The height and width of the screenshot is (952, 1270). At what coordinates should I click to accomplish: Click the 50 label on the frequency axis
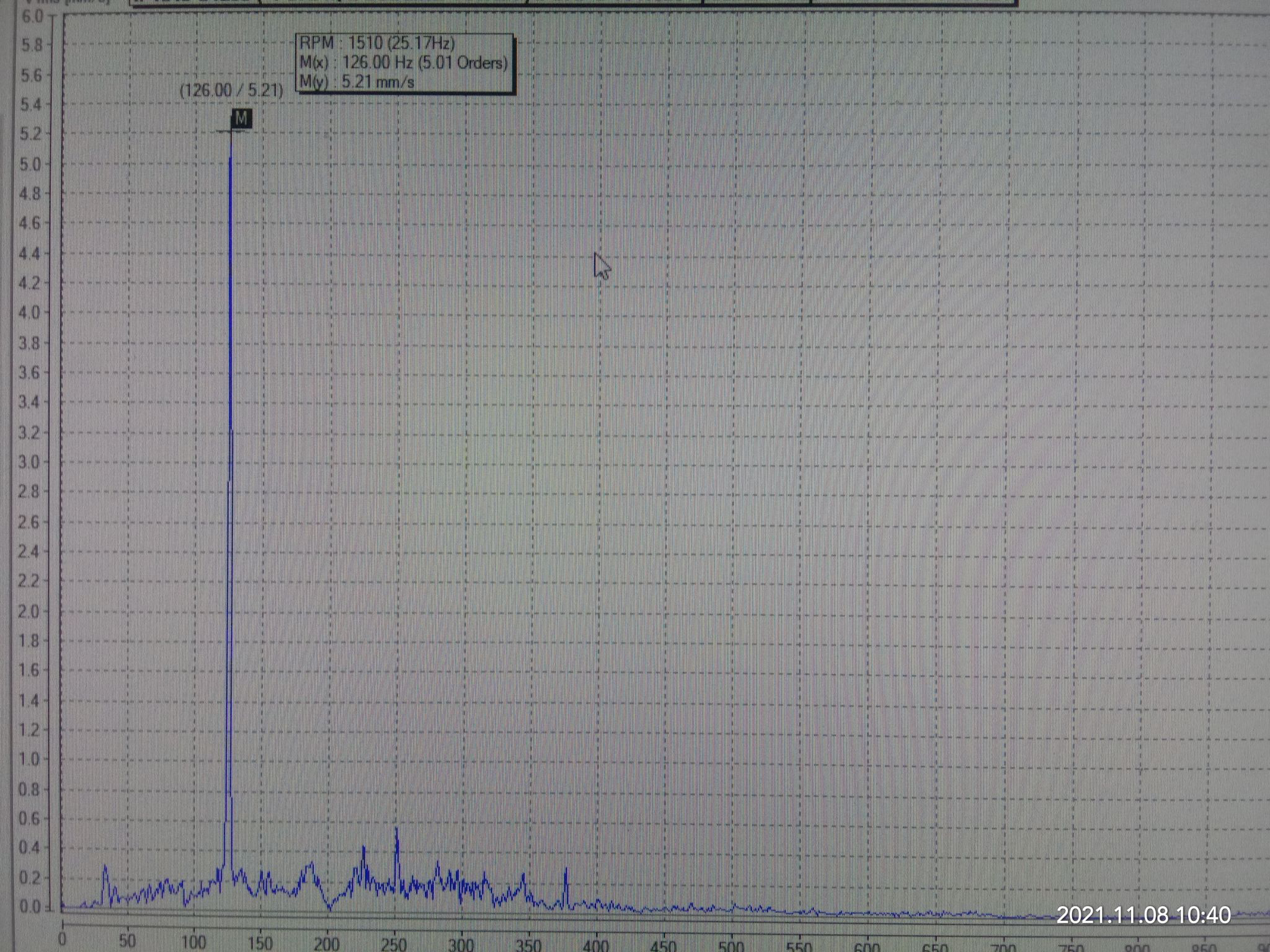(x=127, y=941)
